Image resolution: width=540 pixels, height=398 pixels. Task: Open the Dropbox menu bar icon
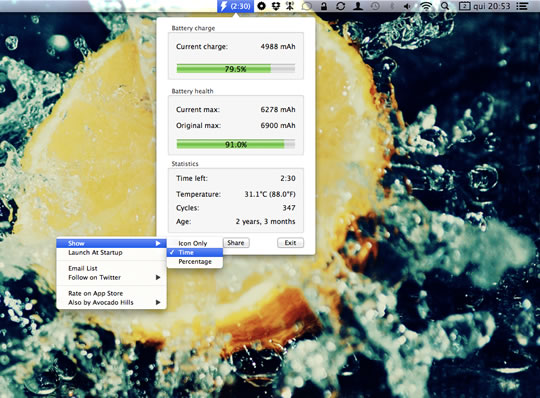(276, 6)
